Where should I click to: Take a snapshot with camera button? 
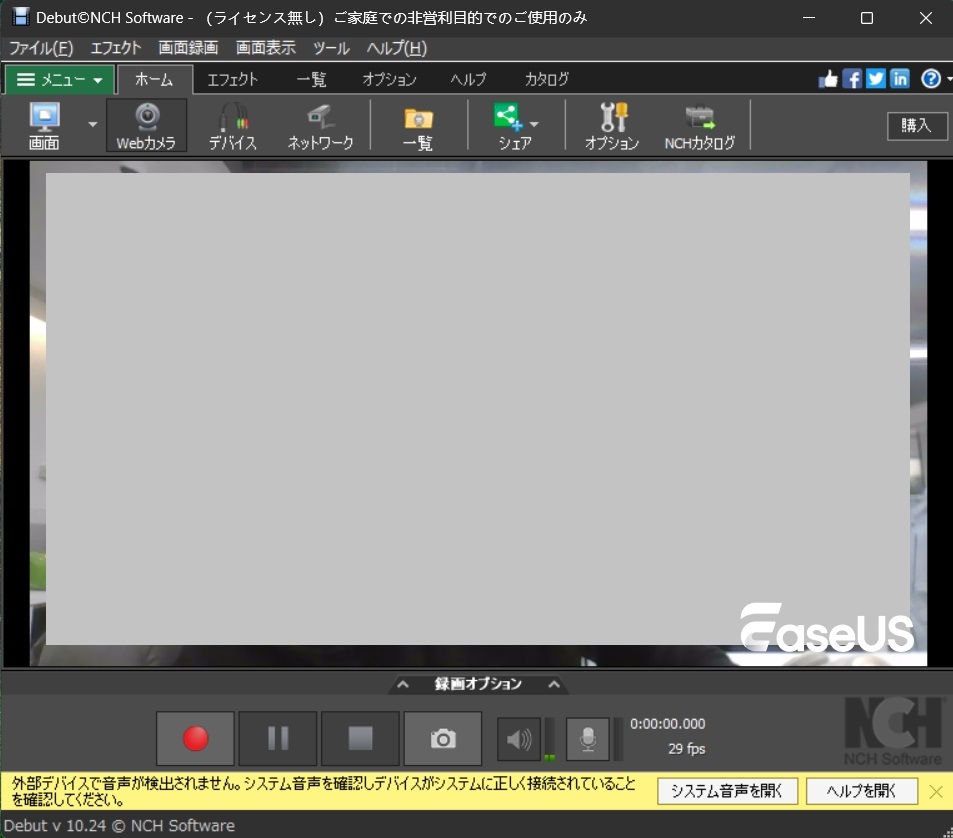[443, 739]
